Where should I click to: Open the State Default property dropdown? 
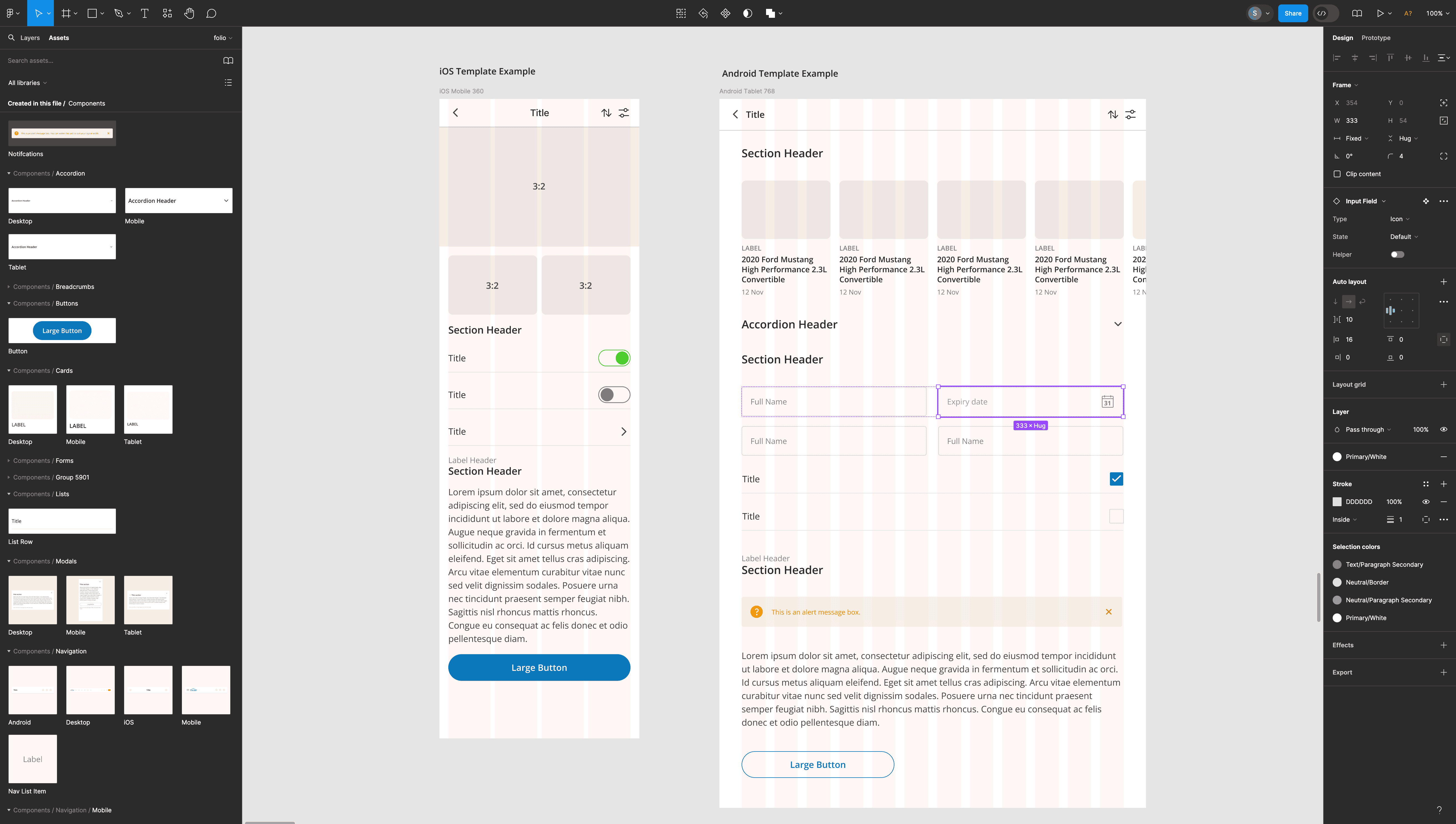tap(1404, 237)
